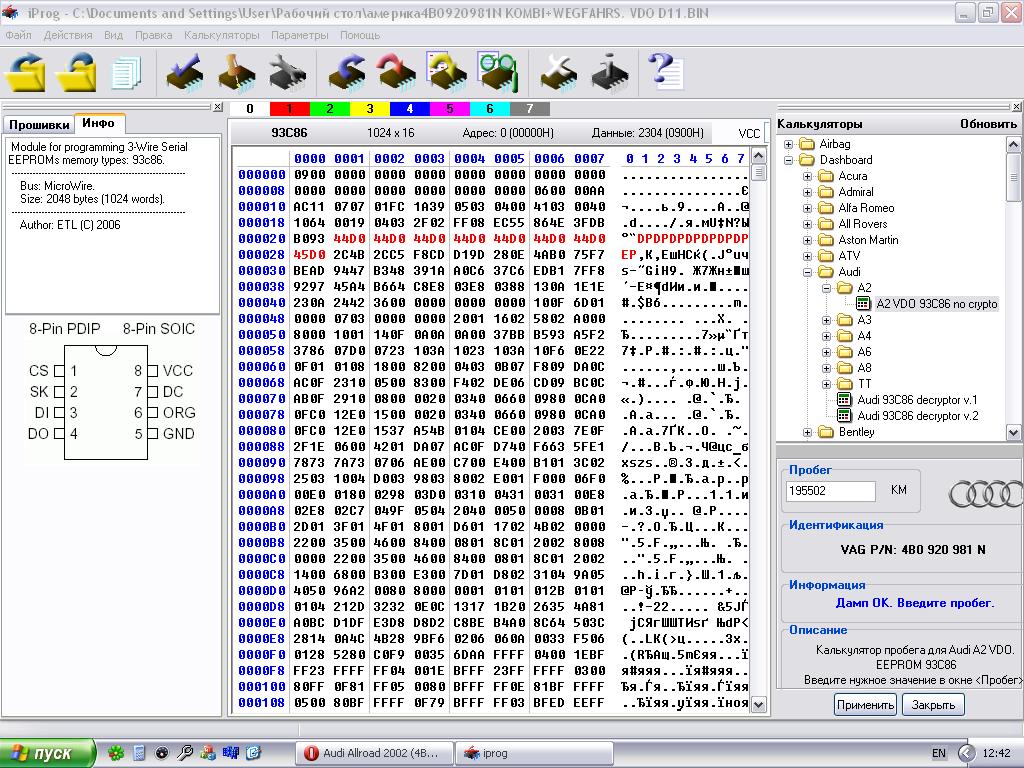This screenshot has height=768, width=1024.
Task: Click the Пробег mileage input field
Action: (x=831, y=491)
